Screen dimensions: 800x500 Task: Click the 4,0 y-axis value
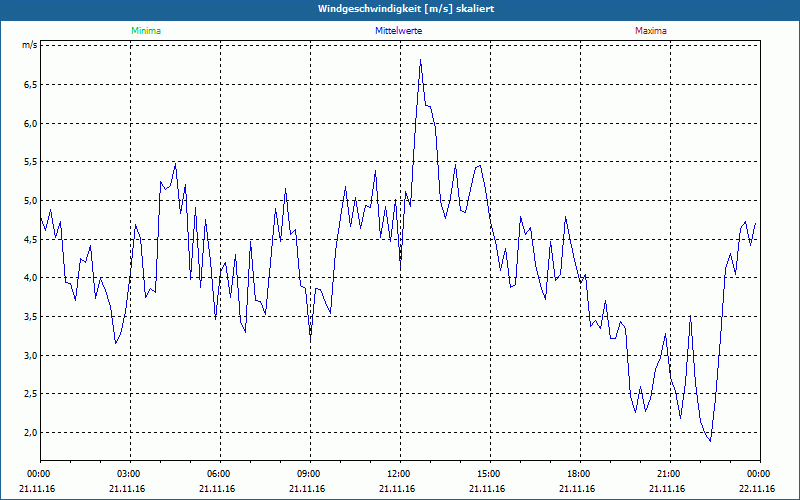tap(30, 278)
